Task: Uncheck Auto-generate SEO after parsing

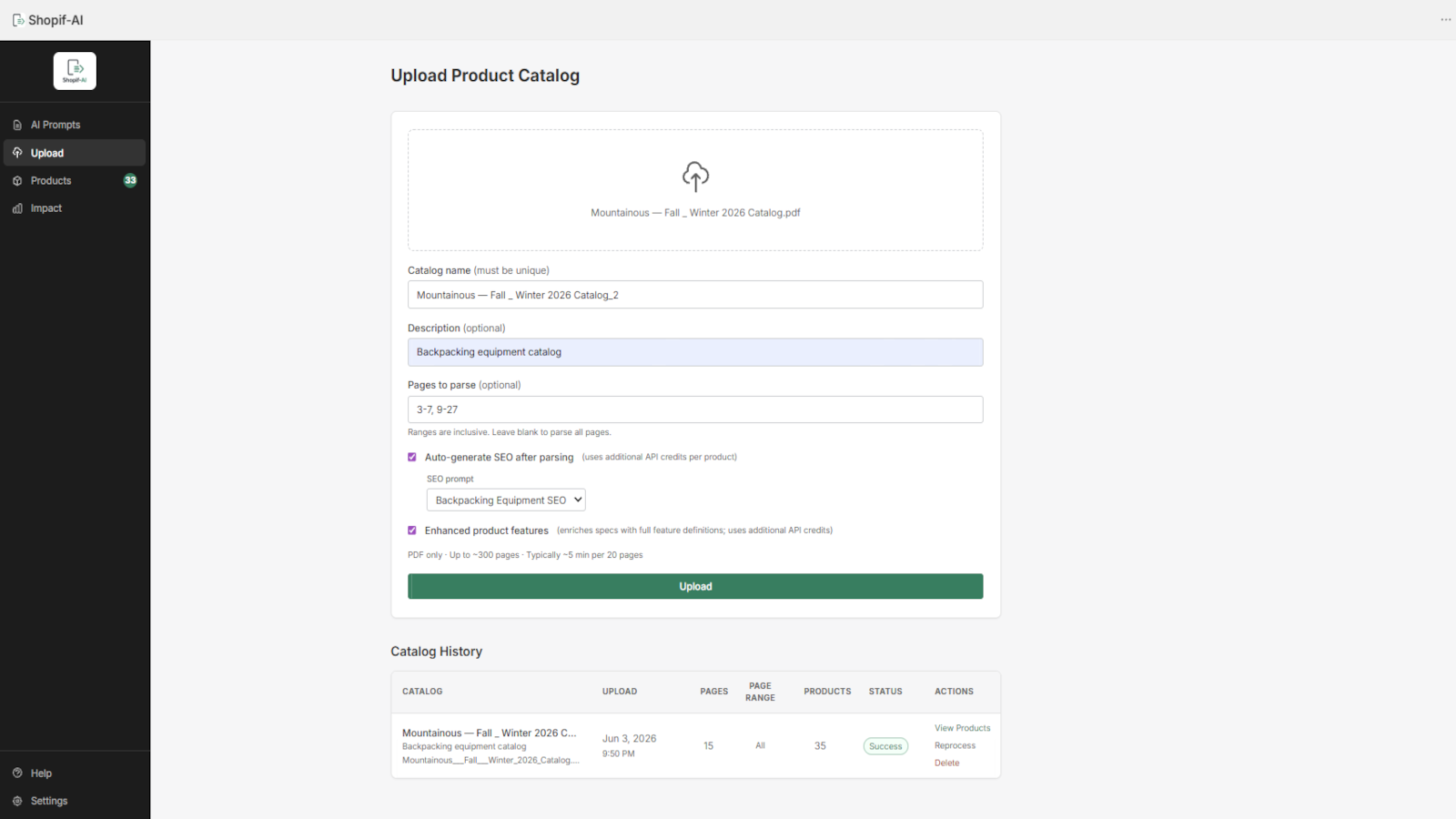Action: (x=412, y=457)
